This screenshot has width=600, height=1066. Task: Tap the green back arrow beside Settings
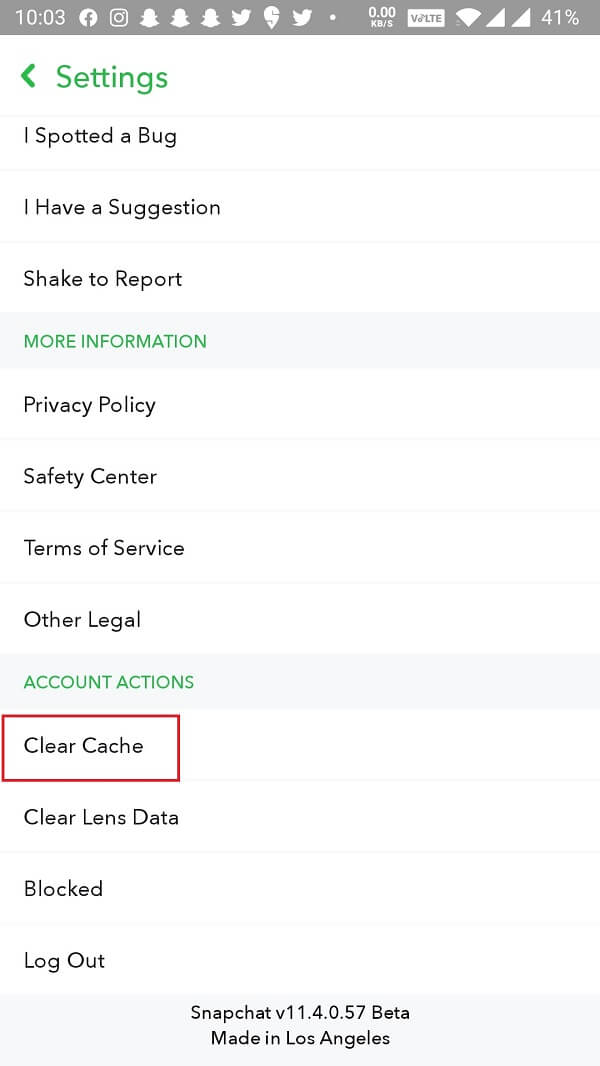coord(27,76)
